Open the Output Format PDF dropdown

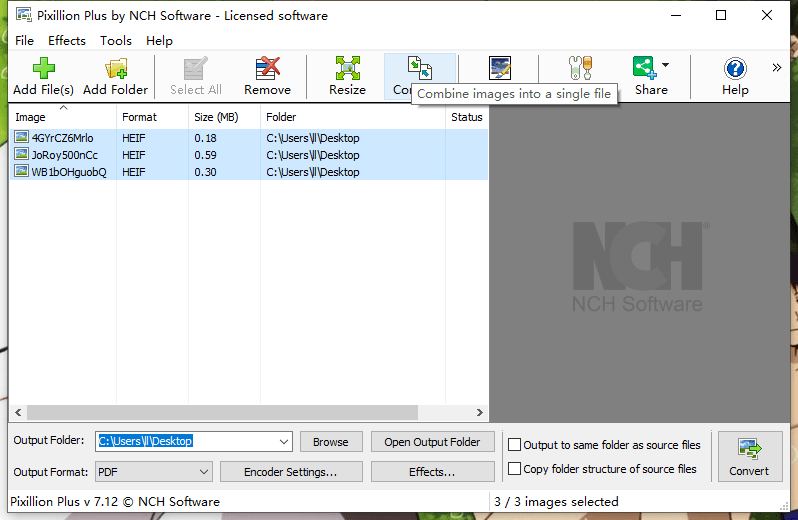pos(154,472)
